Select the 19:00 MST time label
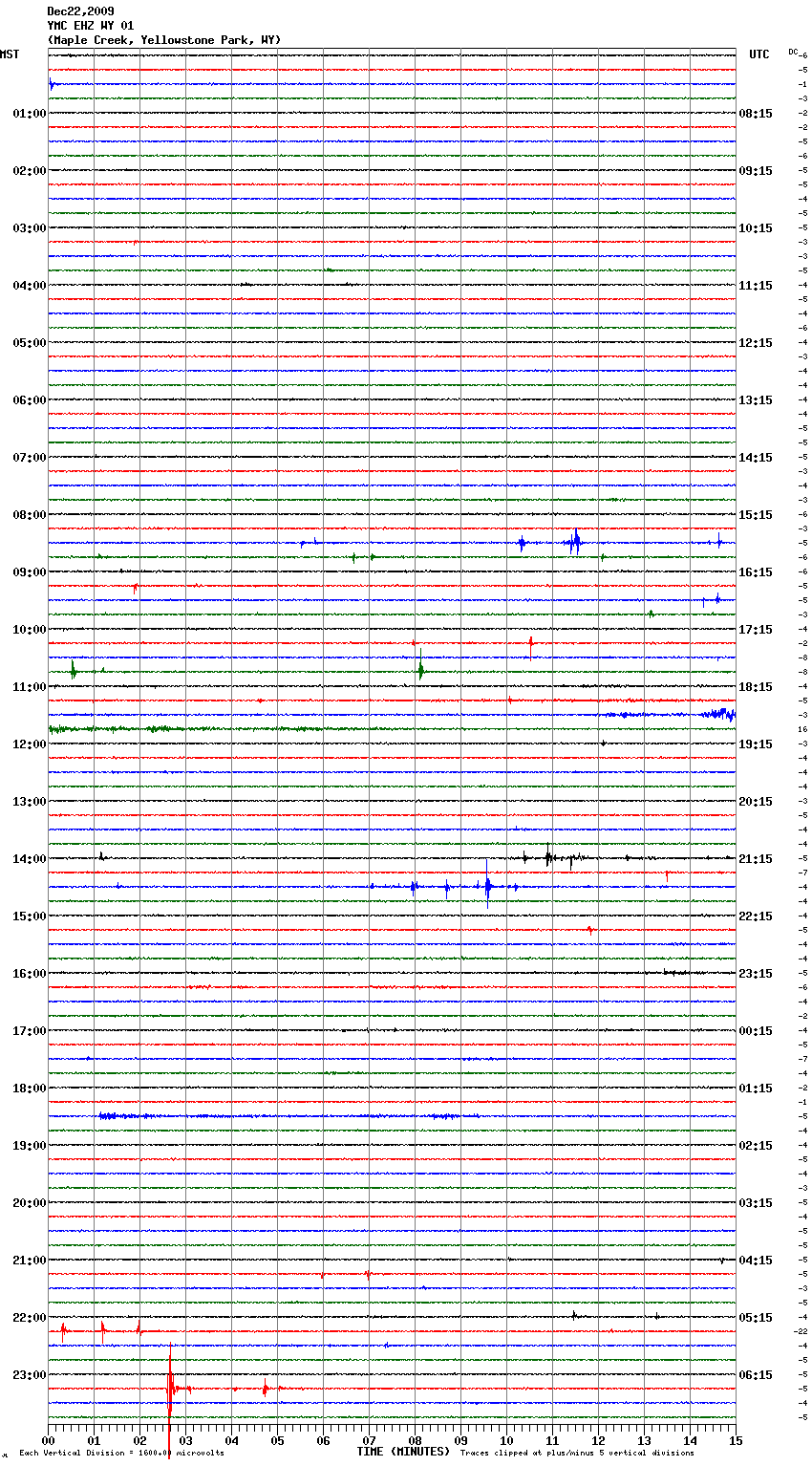Viewport: 812px width, 1466px height. [x=30, y=1146]
